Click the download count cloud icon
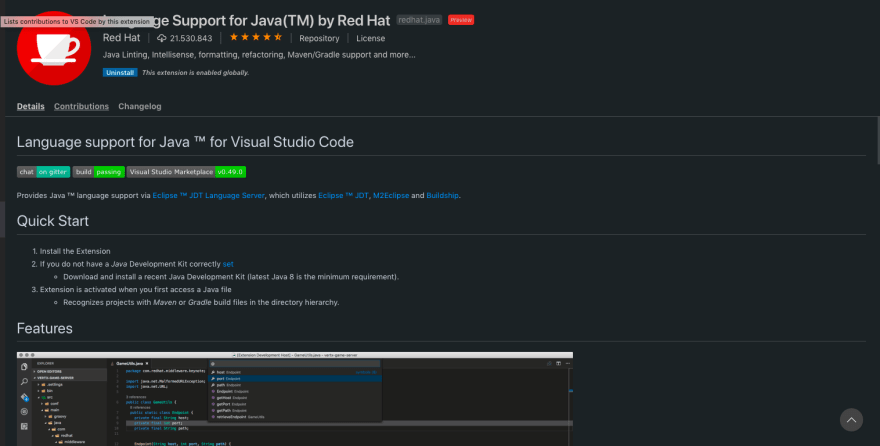The width and height of the screenshot is (880, 446). point(162,38)
